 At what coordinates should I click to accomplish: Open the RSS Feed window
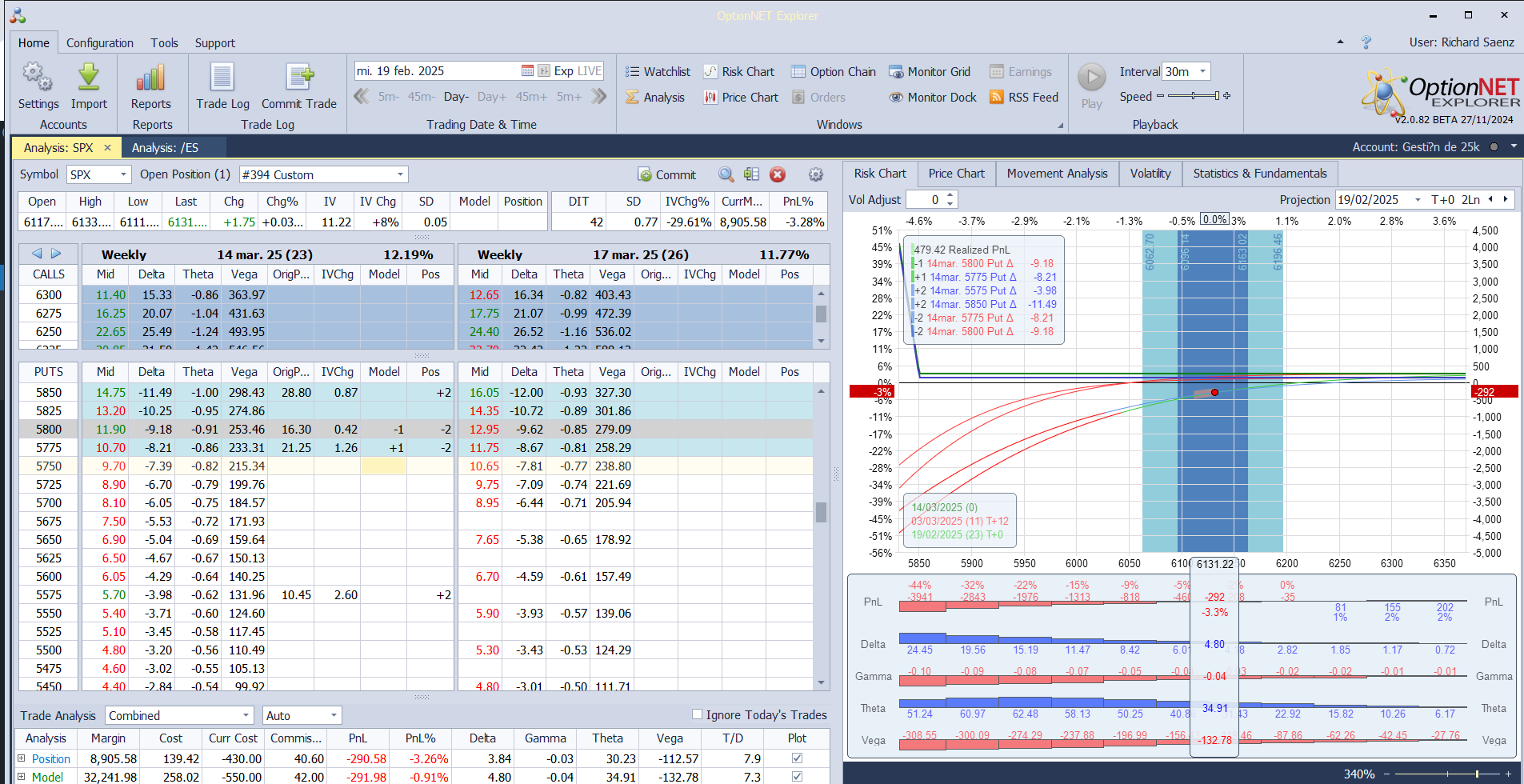pos(1024,97)
